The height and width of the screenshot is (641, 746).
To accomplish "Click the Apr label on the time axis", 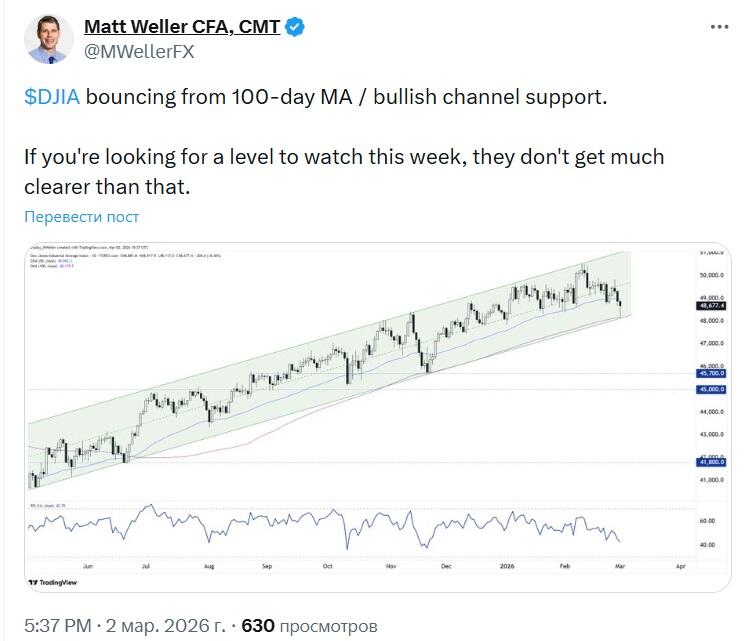I will 680,566.
